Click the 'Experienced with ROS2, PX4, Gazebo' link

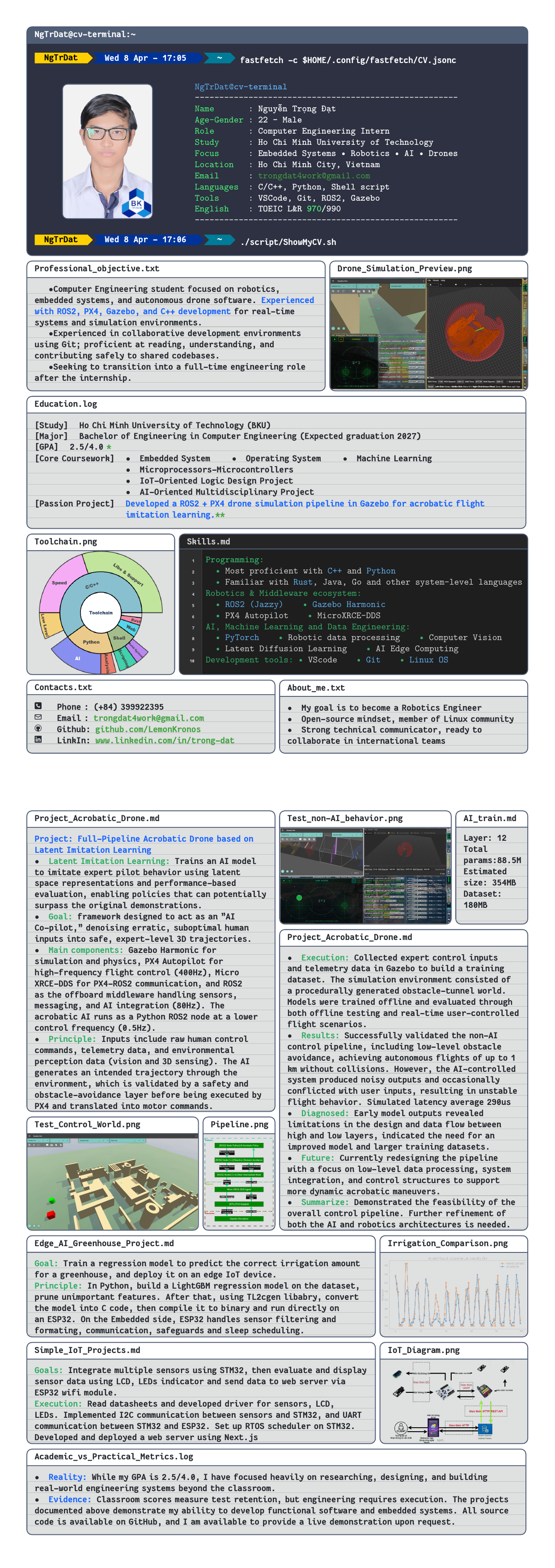coord(174,306)
